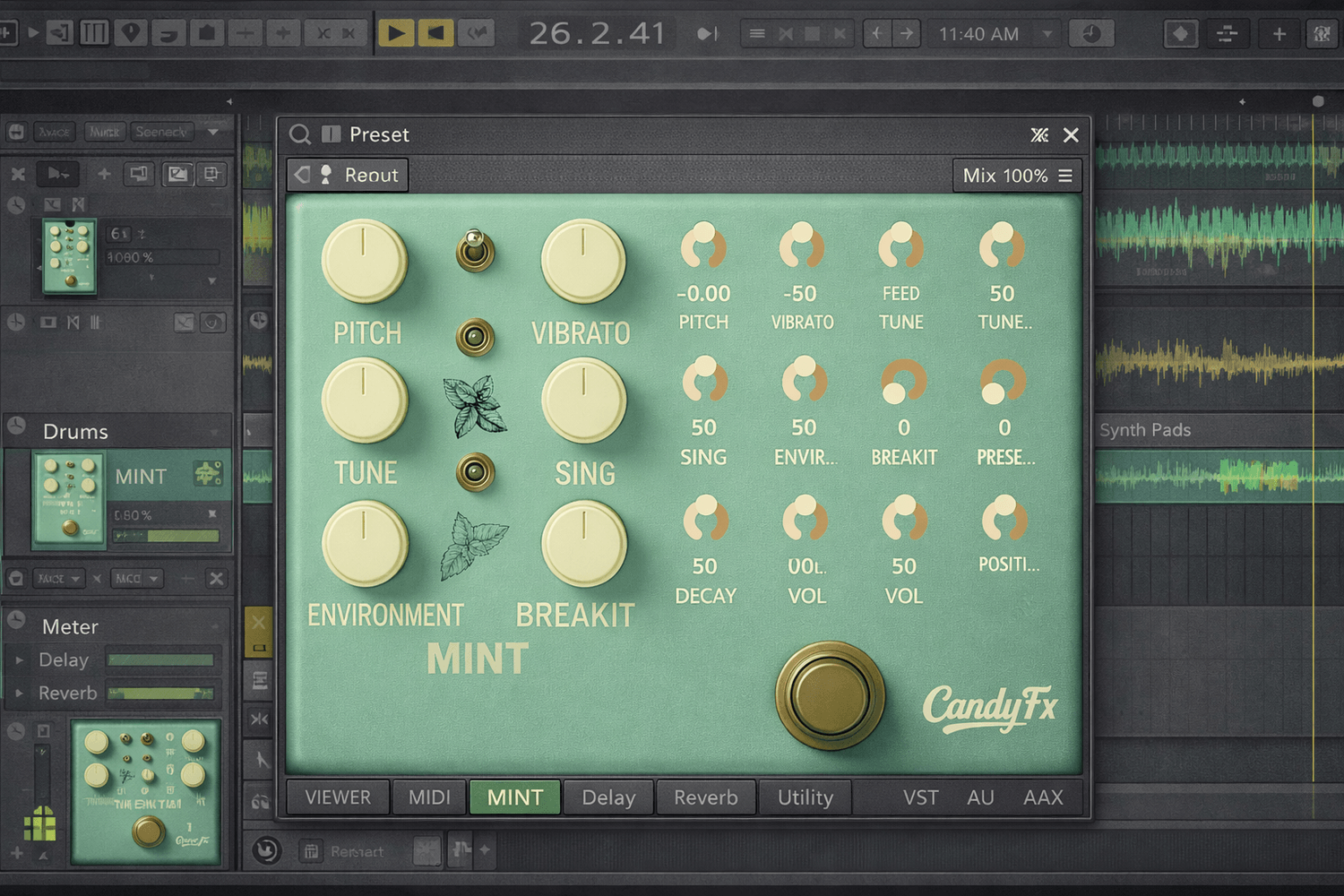Click the location pin icon in top toolbar
1344x896 pixels.
click(x=131, y=33)
